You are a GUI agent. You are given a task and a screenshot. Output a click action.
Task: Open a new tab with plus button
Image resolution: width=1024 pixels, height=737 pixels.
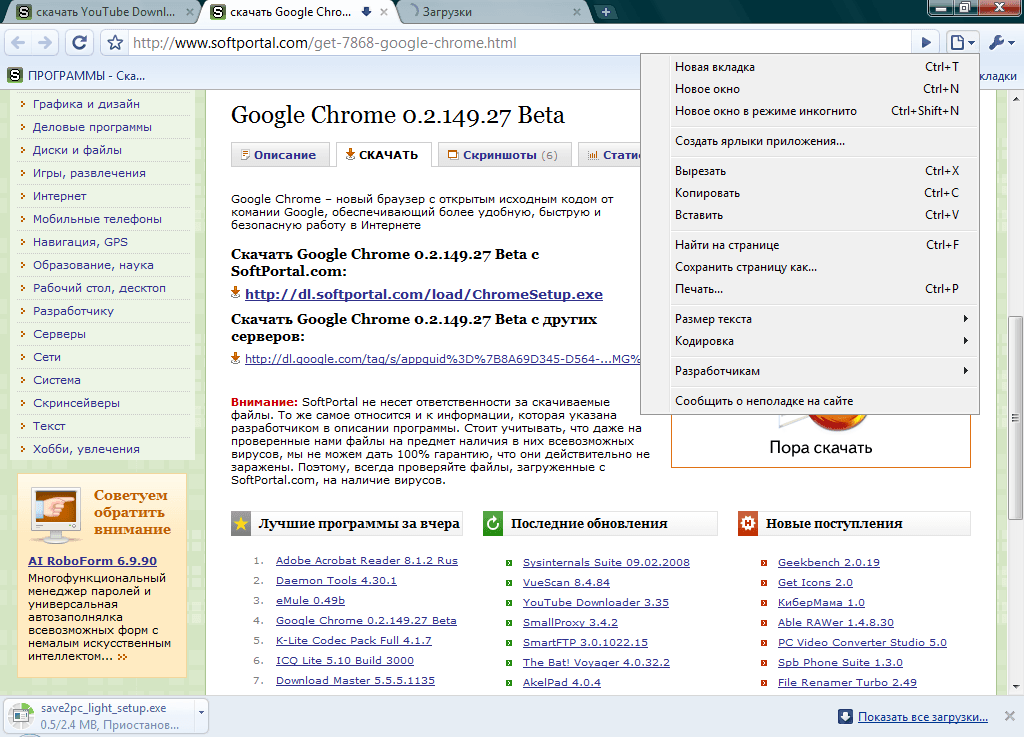[x=605, y=12]
